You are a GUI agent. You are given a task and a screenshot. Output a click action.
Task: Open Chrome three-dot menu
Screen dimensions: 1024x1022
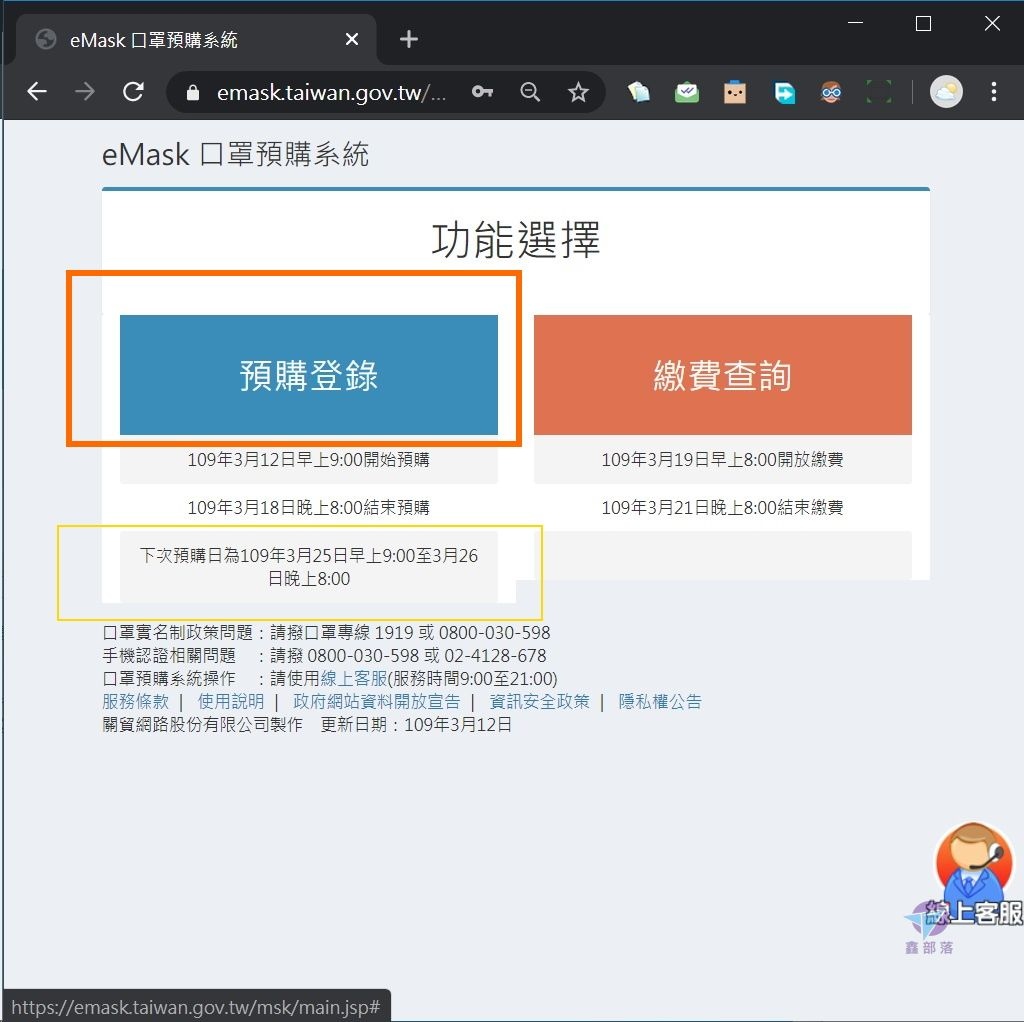tap(993, 91)
